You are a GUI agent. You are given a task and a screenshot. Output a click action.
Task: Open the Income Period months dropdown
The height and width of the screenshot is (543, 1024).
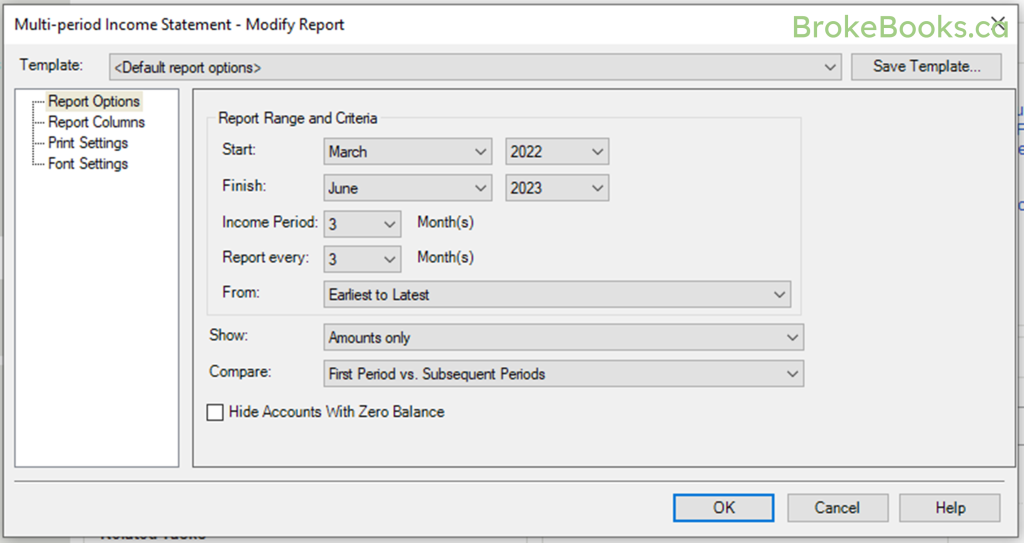362,223
